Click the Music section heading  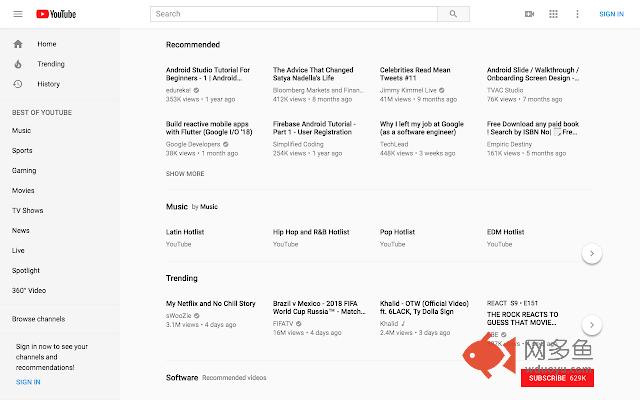(177, 207)
